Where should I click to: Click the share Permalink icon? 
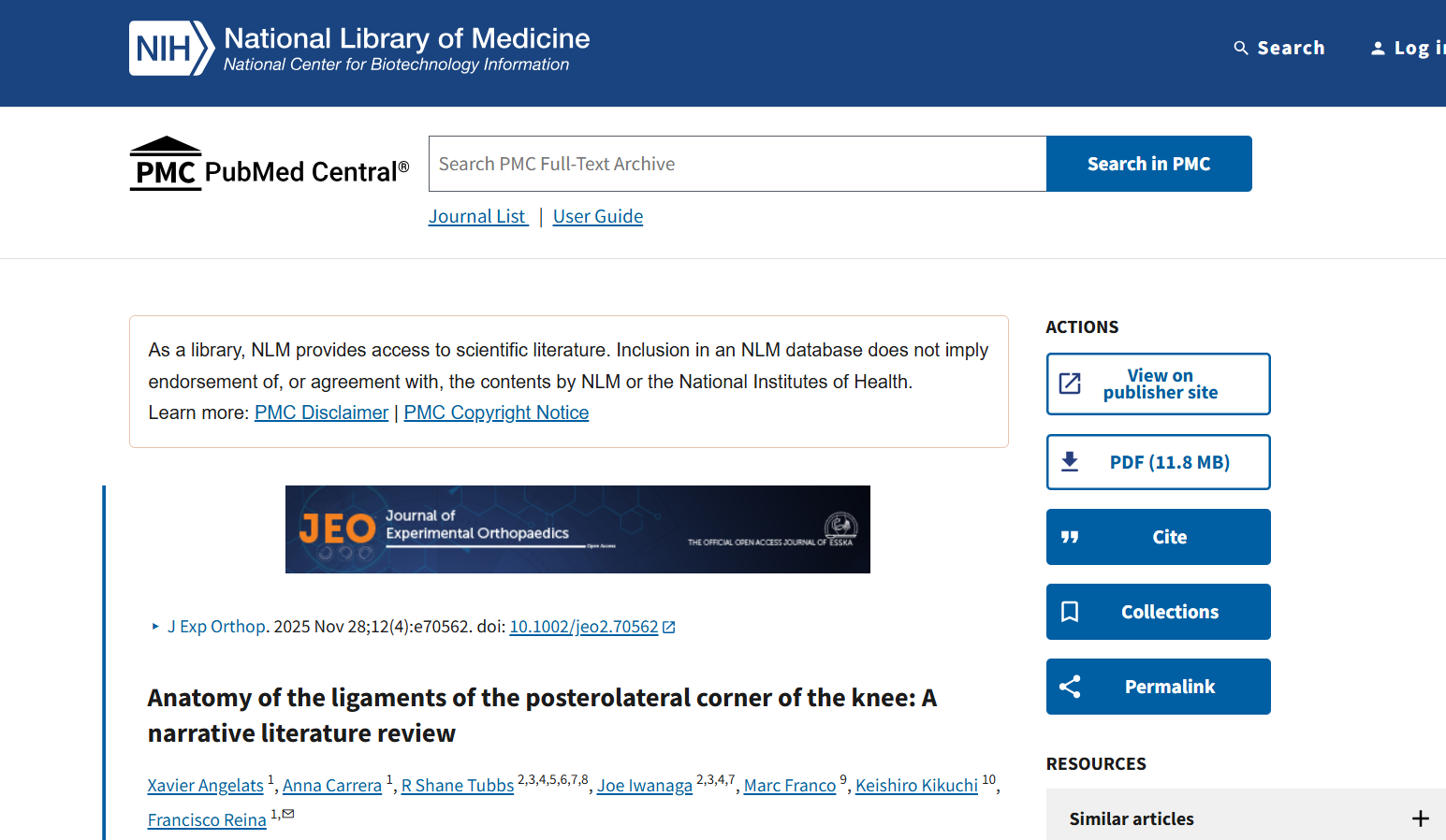click(1070, 687)
